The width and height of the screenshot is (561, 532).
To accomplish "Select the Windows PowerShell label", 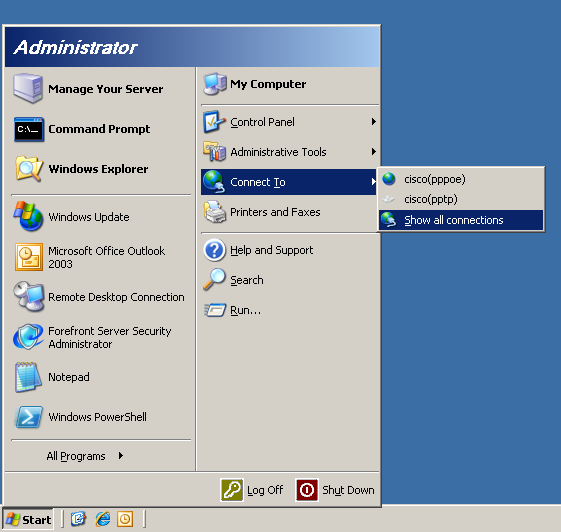I will (x=97, y=417).
